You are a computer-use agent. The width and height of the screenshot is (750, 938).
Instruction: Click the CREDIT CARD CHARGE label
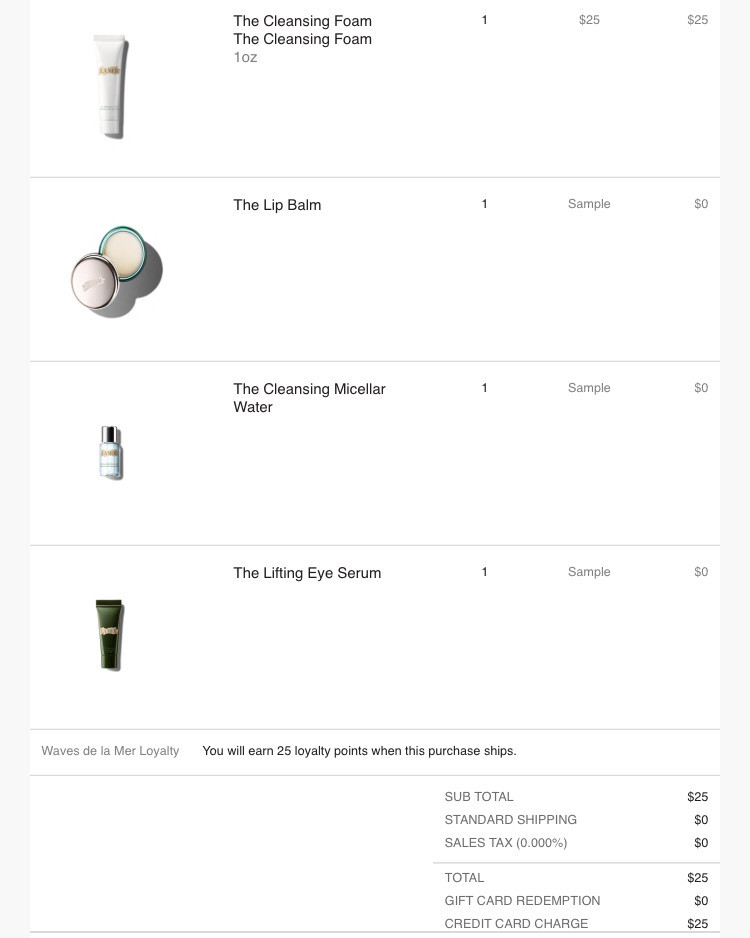click(x=516, y=924)
